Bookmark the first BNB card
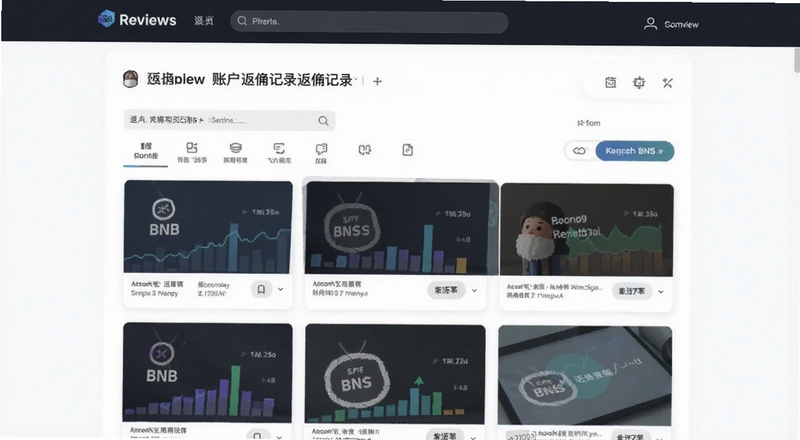 click(x=261, y=289)
